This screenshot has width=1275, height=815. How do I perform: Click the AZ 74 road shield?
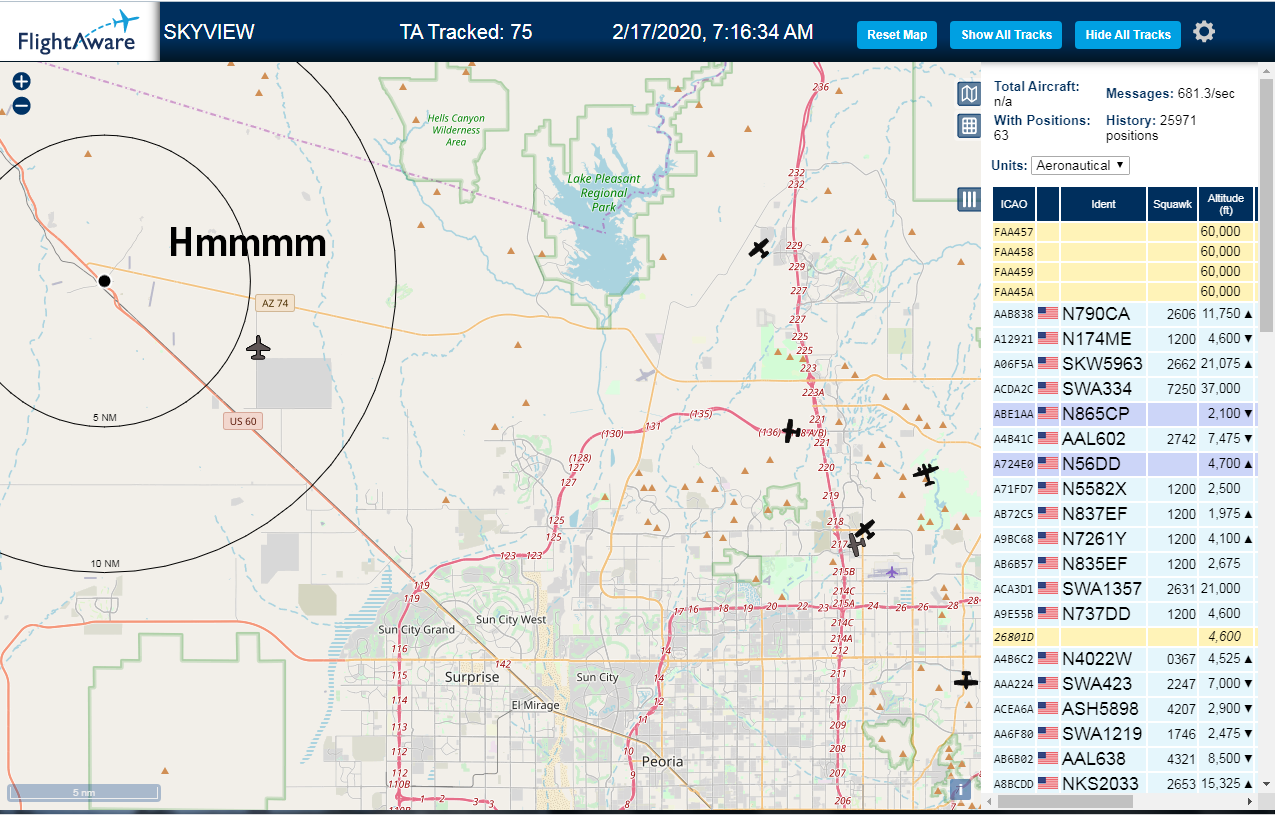(x=275, y=303)
